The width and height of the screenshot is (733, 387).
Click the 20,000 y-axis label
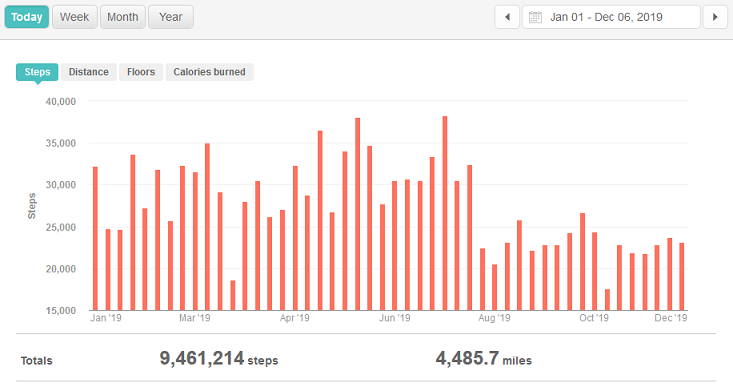[60, 269]
